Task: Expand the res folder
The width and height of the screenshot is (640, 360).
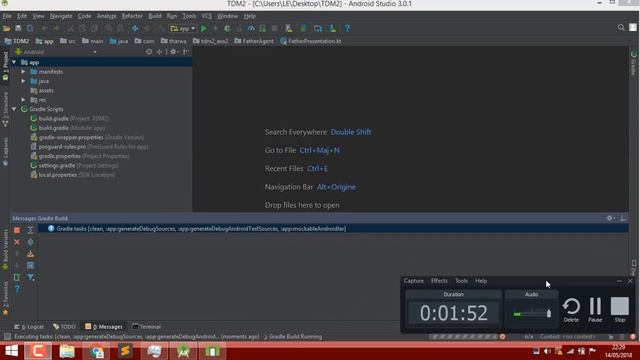Action: 23,100
